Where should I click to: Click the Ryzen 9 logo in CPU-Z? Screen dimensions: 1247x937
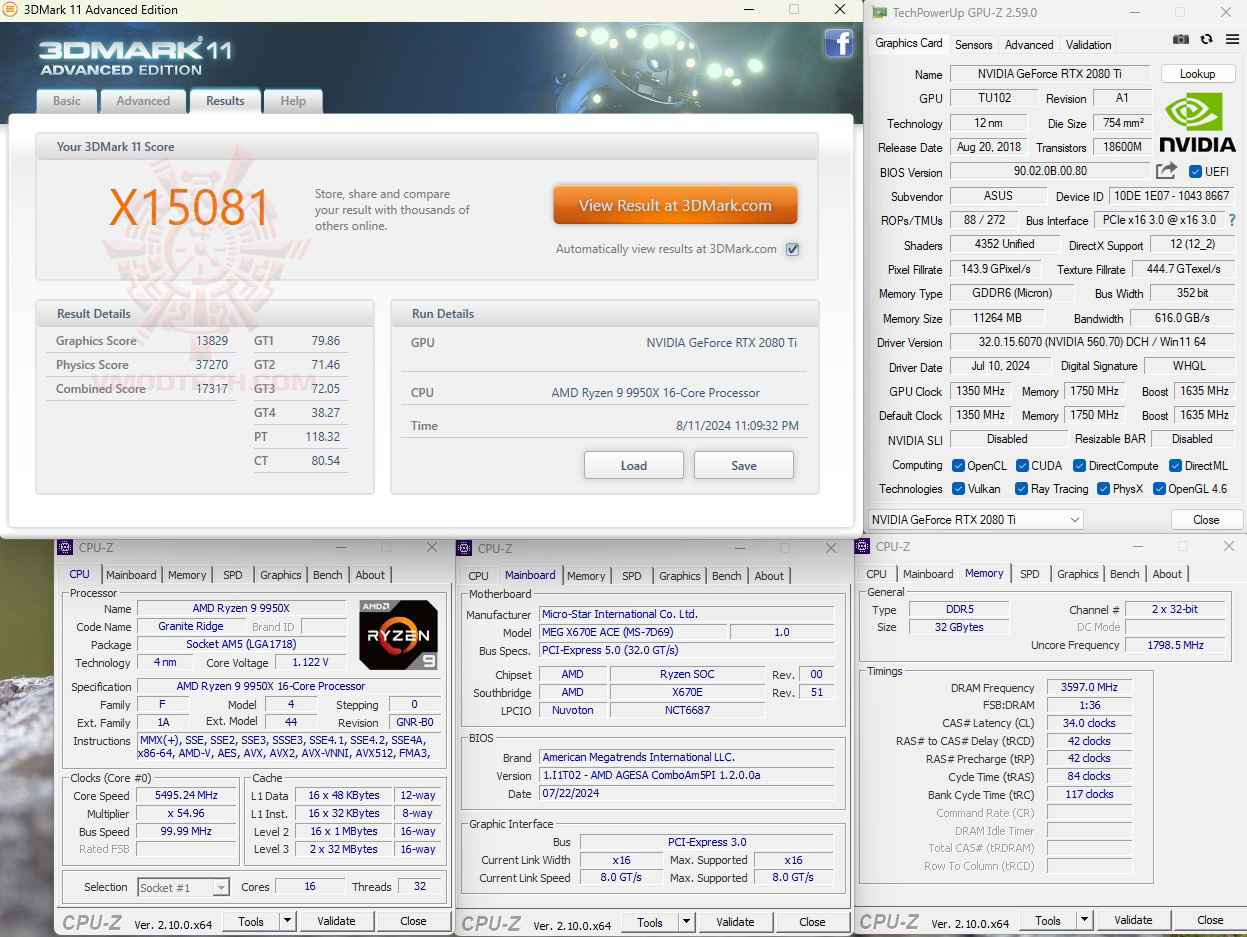pyautogui.click(x=398, y=635)
